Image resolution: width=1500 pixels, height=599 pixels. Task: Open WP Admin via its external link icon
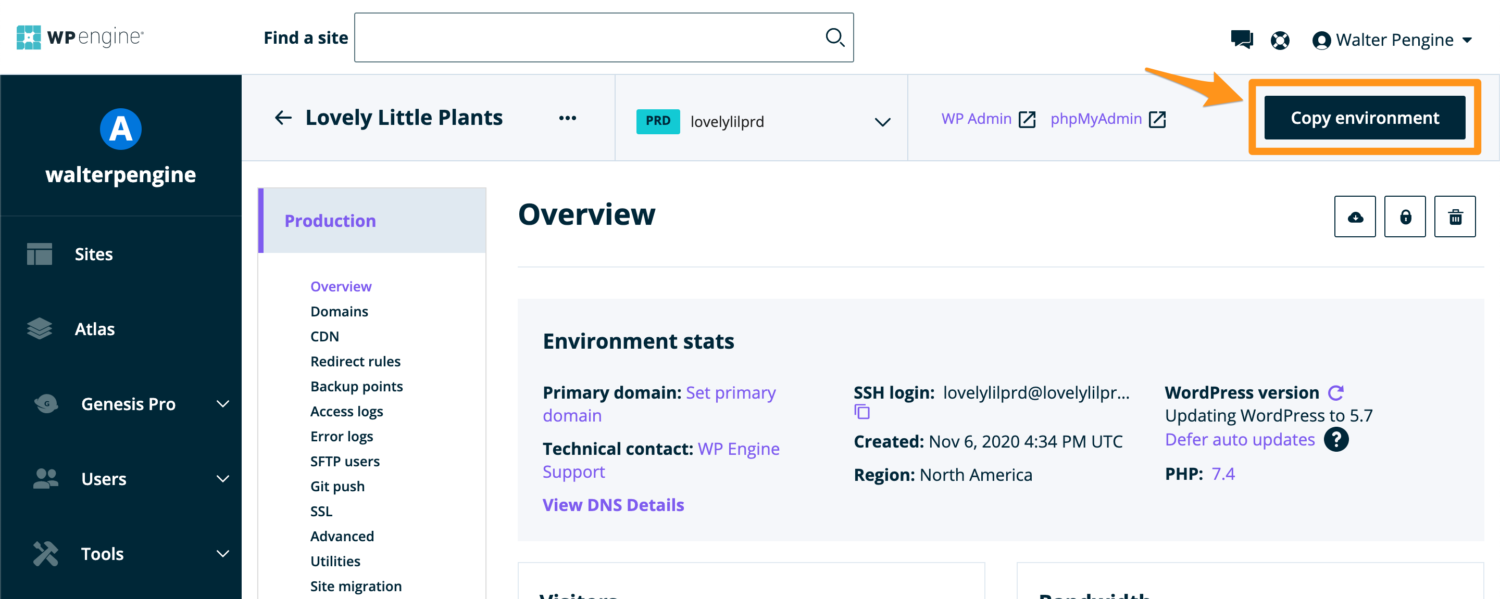point(1027,118)
